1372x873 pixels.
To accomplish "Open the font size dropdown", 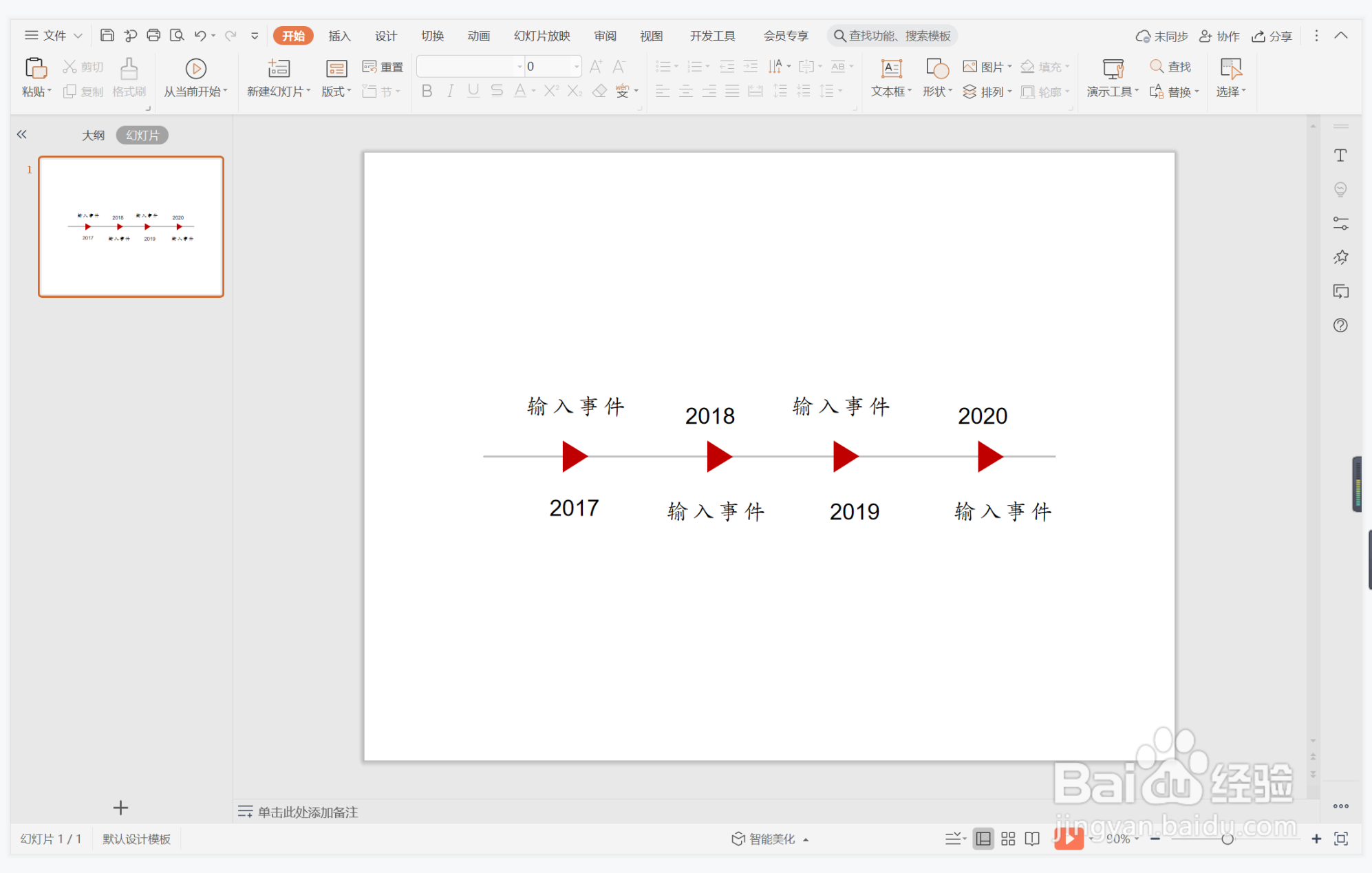I will coord(577,67).
